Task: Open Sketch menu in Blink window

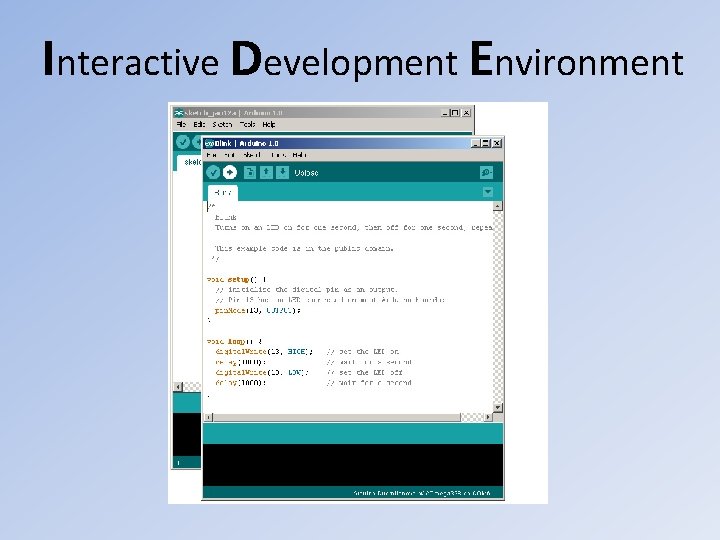Action: tap(252, 155)
